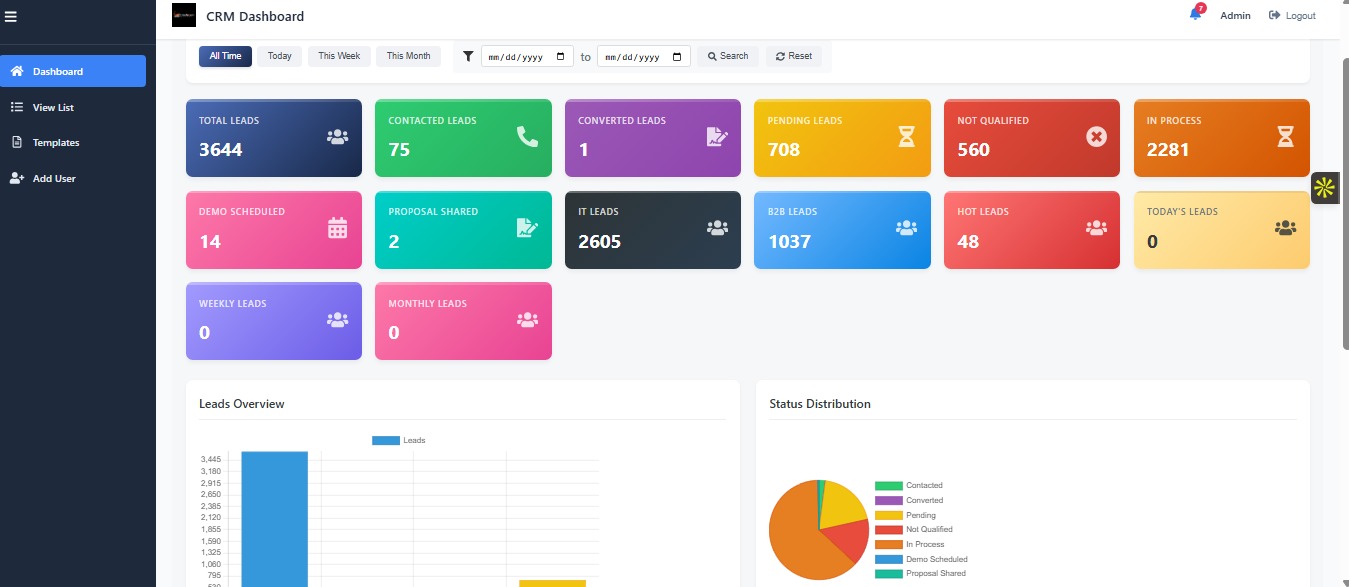
Task: Click the contract icon on Converted Leads card
Action: [717, 137]
